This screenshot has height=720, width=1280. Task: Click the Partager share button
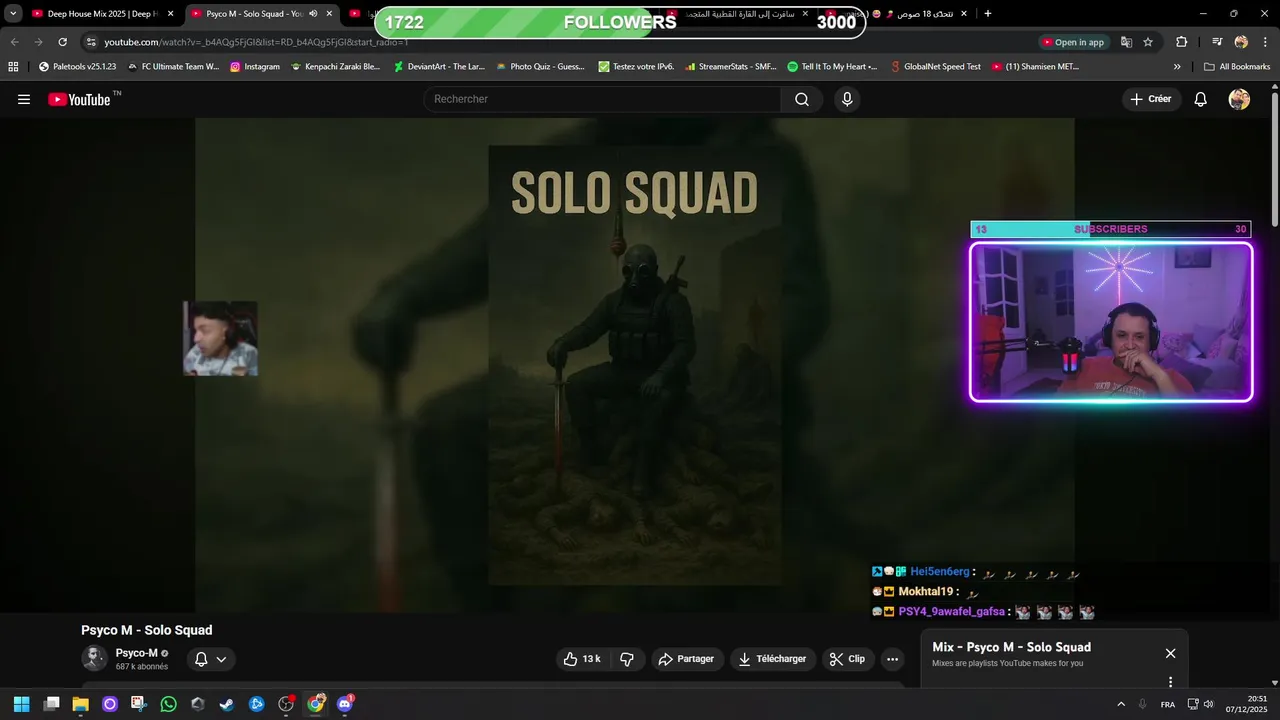[687, 659]
